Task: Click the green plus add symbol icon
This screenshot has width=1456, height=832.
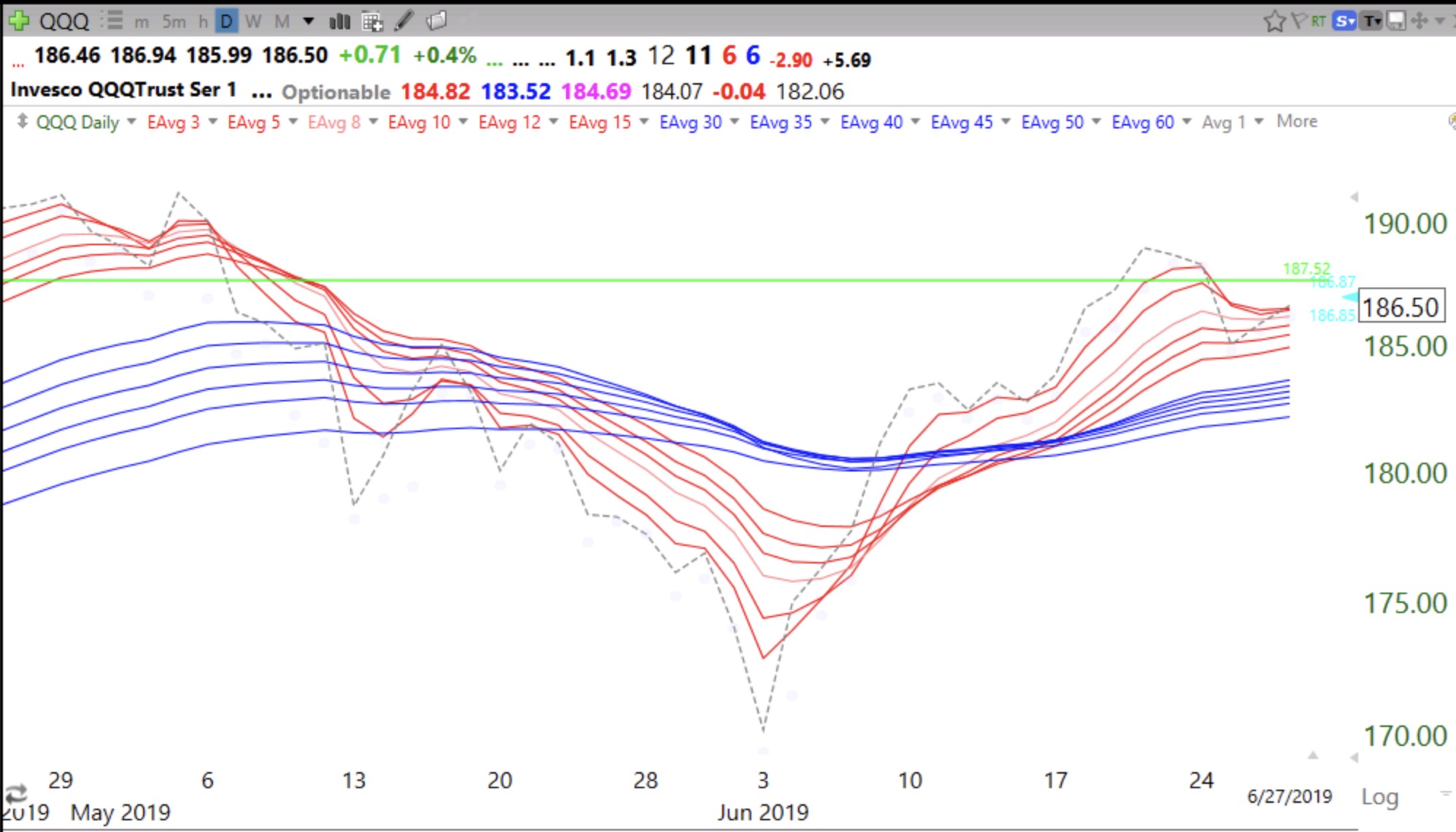Action: [19, 20]
